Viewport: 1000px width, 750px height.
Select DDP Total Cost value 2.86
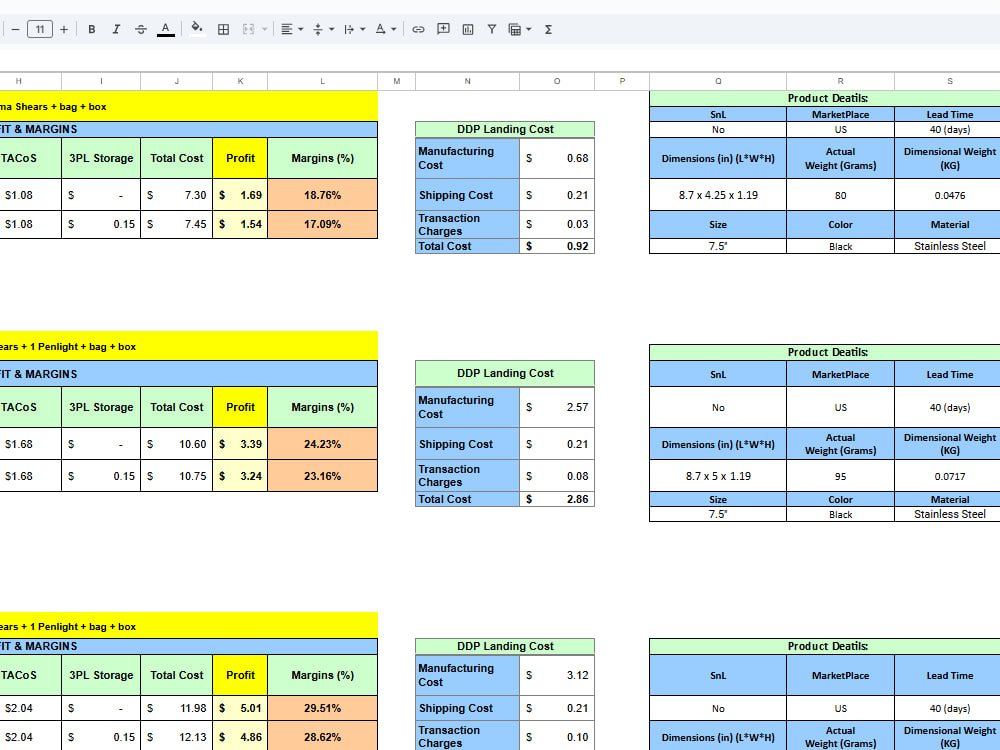tap(557, 499)
